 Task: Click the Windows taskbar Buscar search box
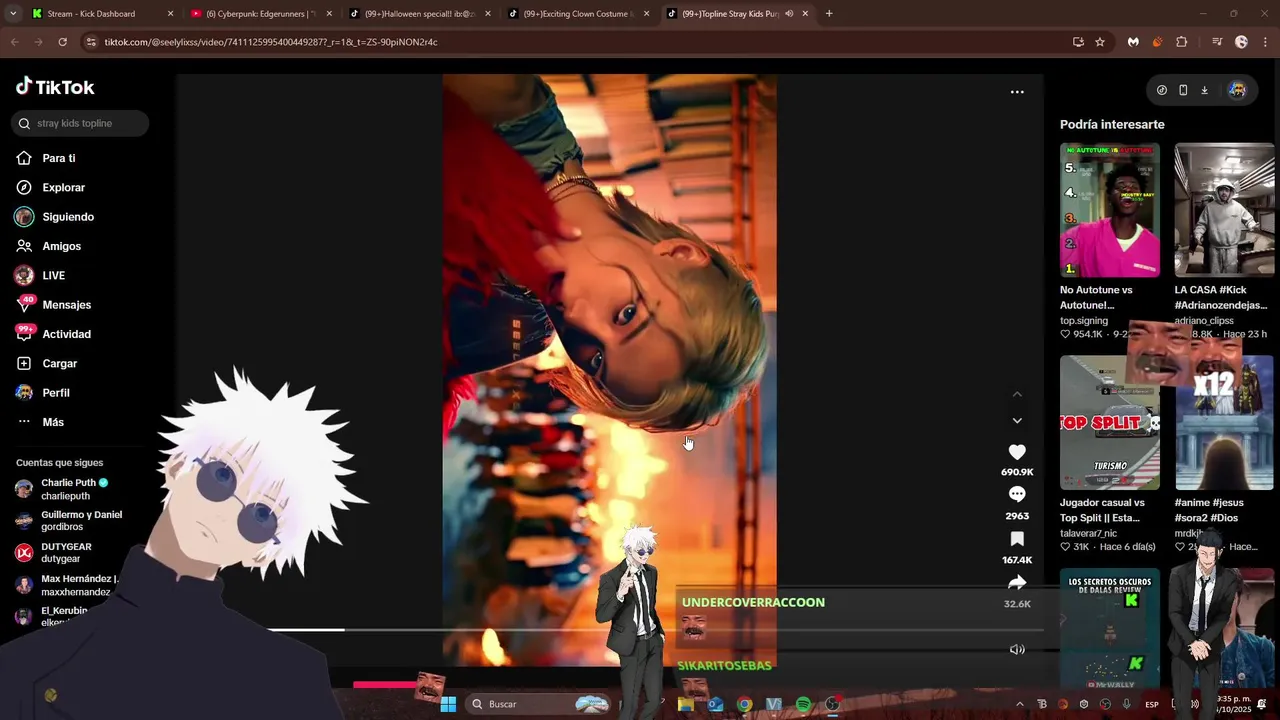pyautogui.click(x=540, y=704)
